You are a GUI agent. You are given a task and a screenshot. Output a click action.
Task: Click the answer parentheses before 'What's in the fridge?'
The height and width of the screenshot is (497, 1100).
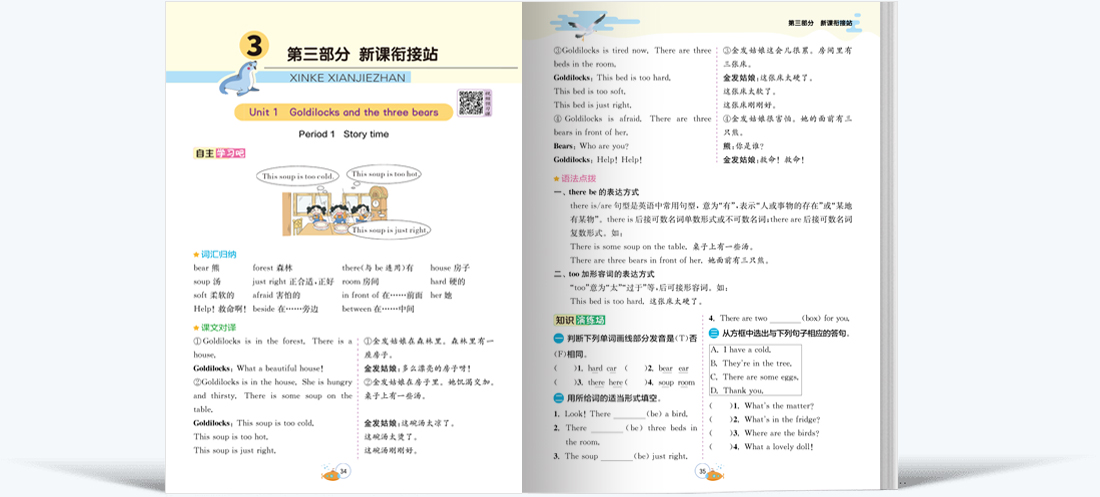720,419
